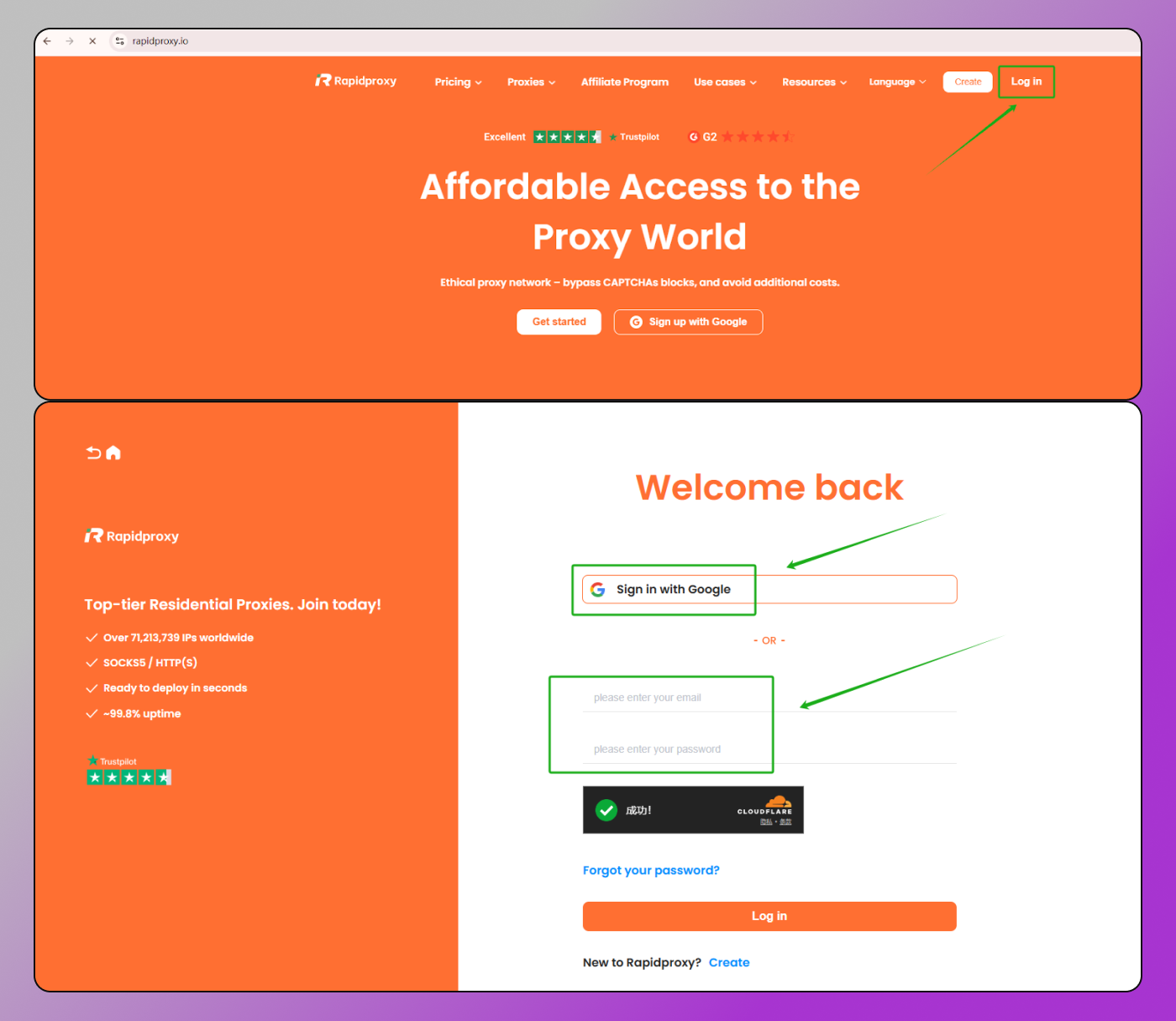Open site info icon in address bar
The width and height of the screenshot is (1176, 1021).
(x=119, y=40)
